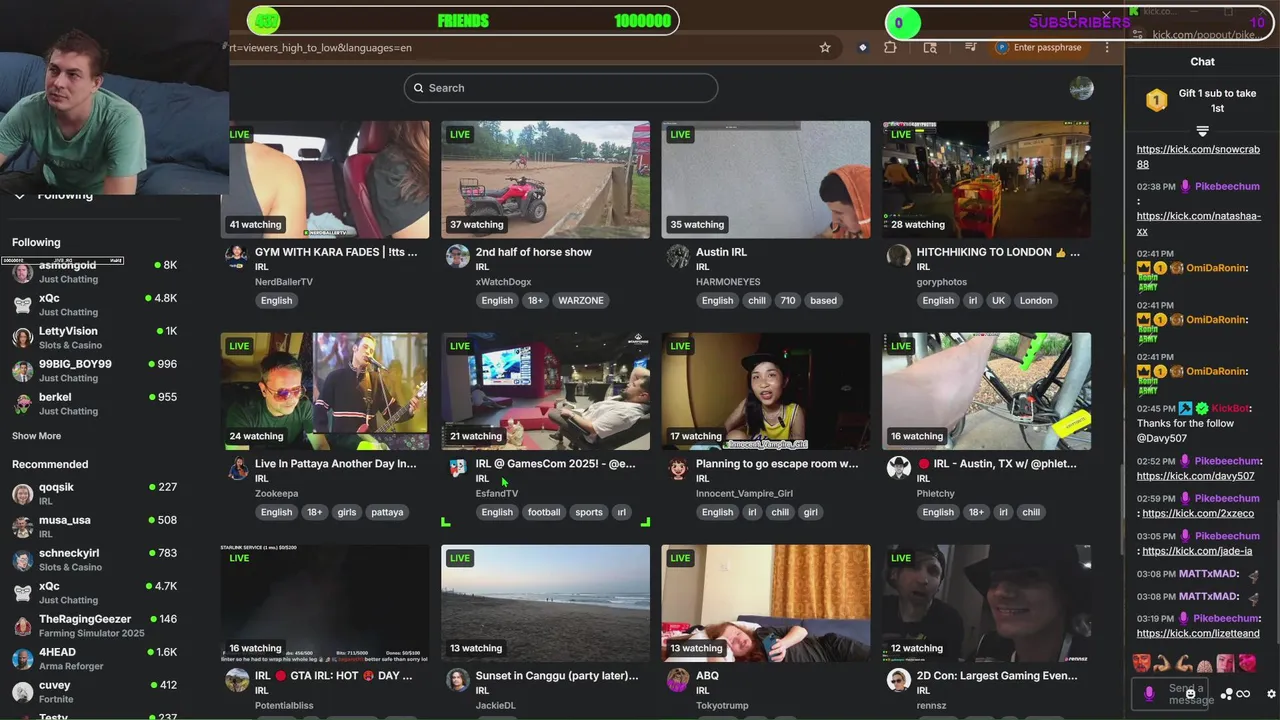Click the Kick search field
Screen dimensions: 1280x720
561,88
